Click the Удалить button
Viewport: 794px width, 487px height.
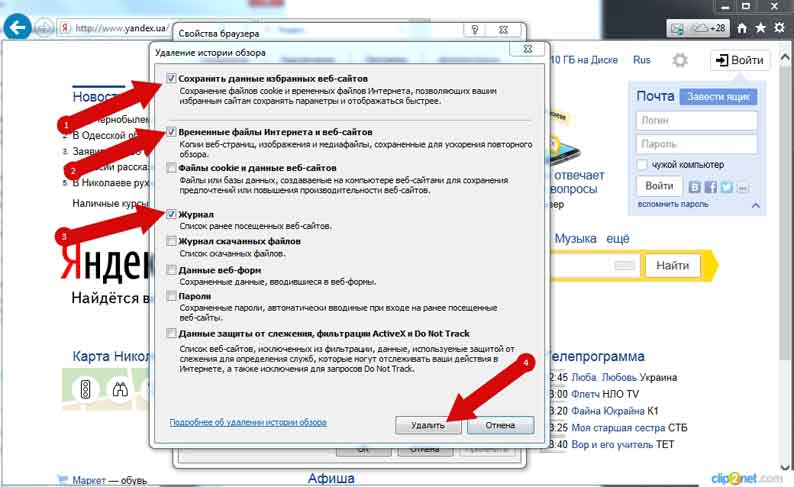[428, 425]
